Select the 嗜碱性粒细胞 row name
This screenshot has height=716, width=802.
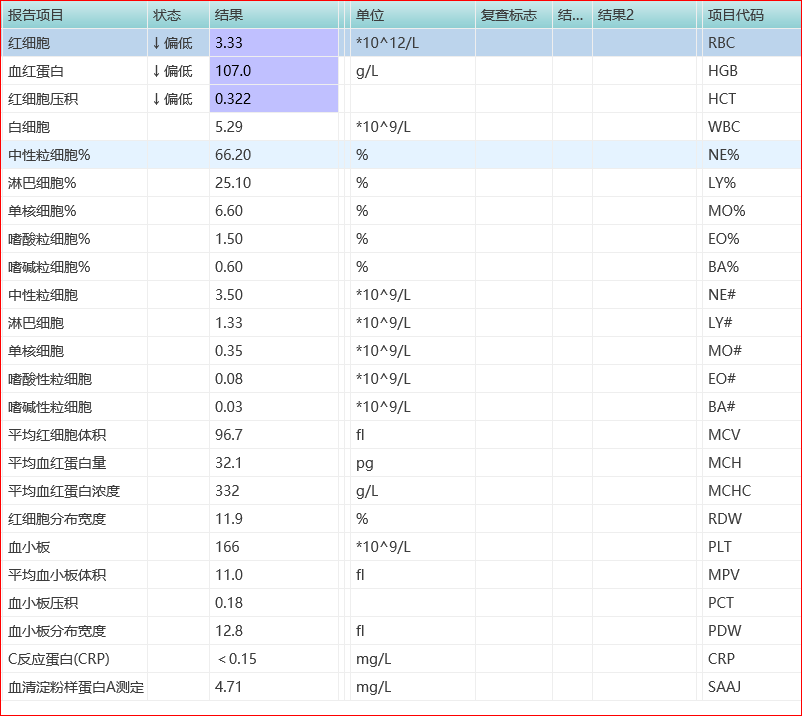pyautogui.click(x=50, y=407)
